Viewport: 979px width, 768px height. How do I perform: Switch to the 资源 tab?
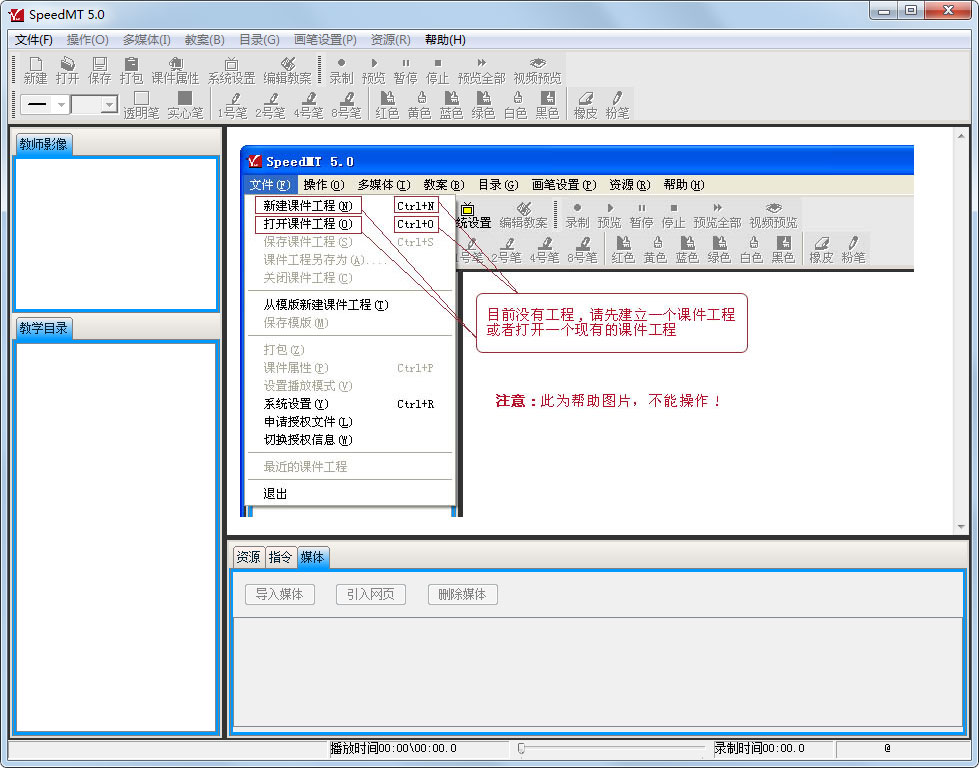pos(248,557)
